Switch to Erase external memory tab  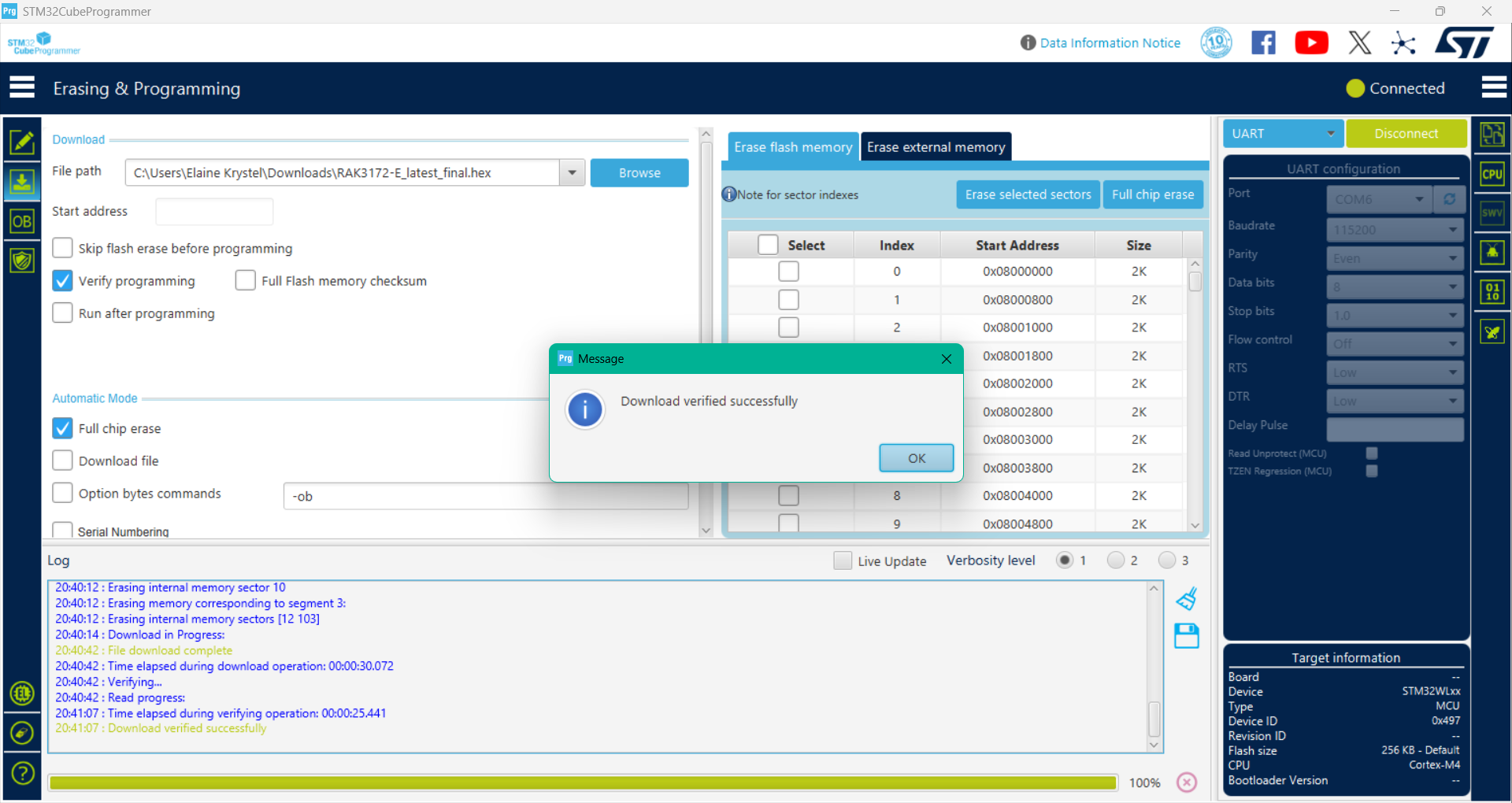pos(936,147)
